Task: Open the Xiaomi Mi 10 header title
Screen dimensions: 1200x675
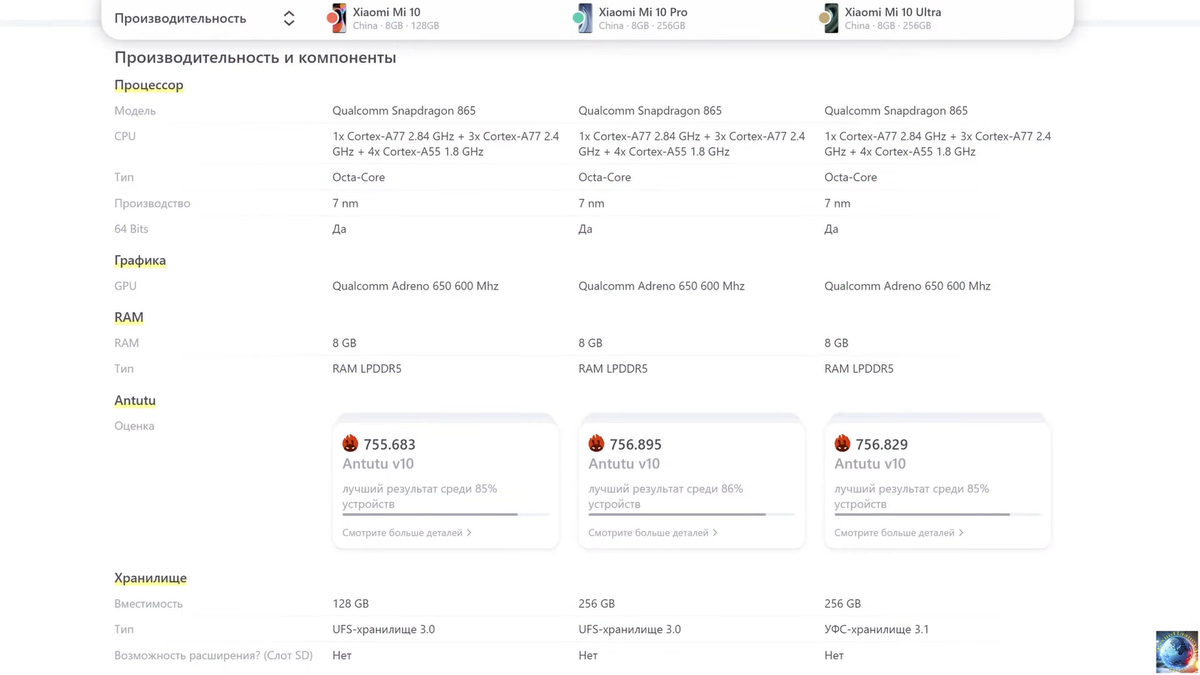Action: (x=386, y=12)
